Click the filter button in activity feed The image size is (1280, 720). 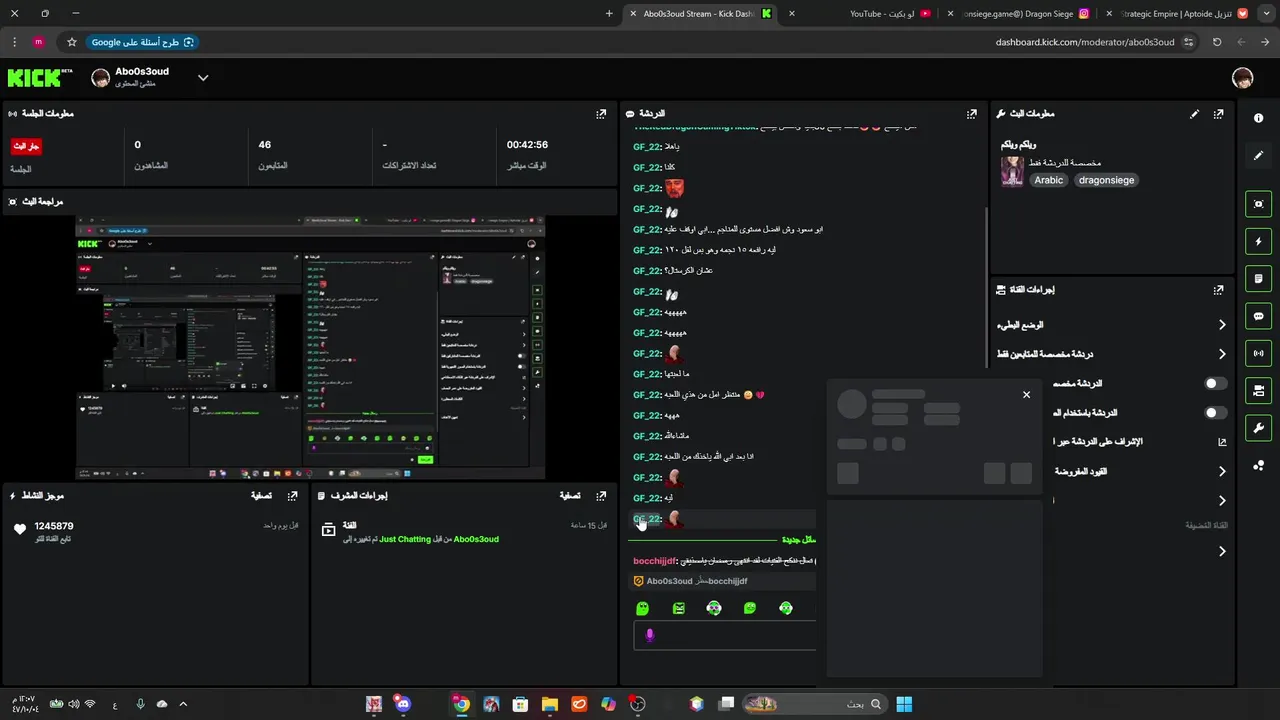(261, 496)
